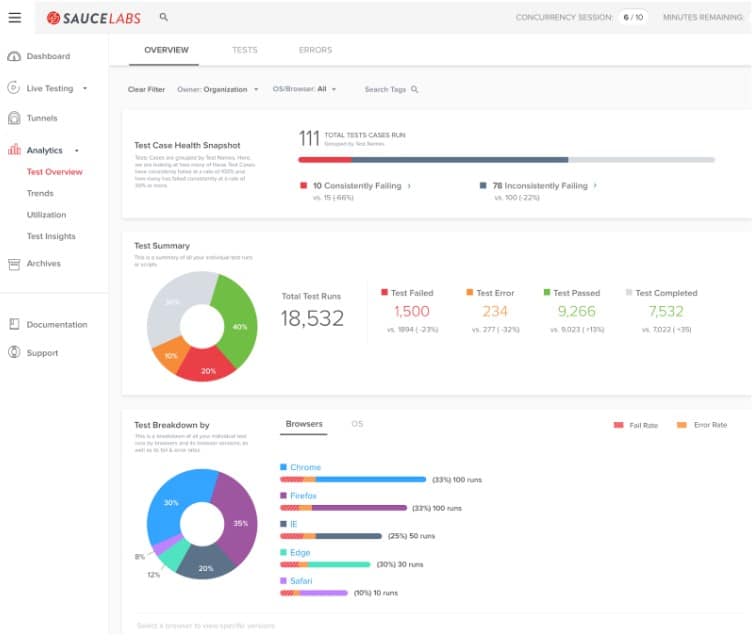This screenshot has width=755, height=640.
Task: Switch to the Errors tab
Action: (315, 50)
